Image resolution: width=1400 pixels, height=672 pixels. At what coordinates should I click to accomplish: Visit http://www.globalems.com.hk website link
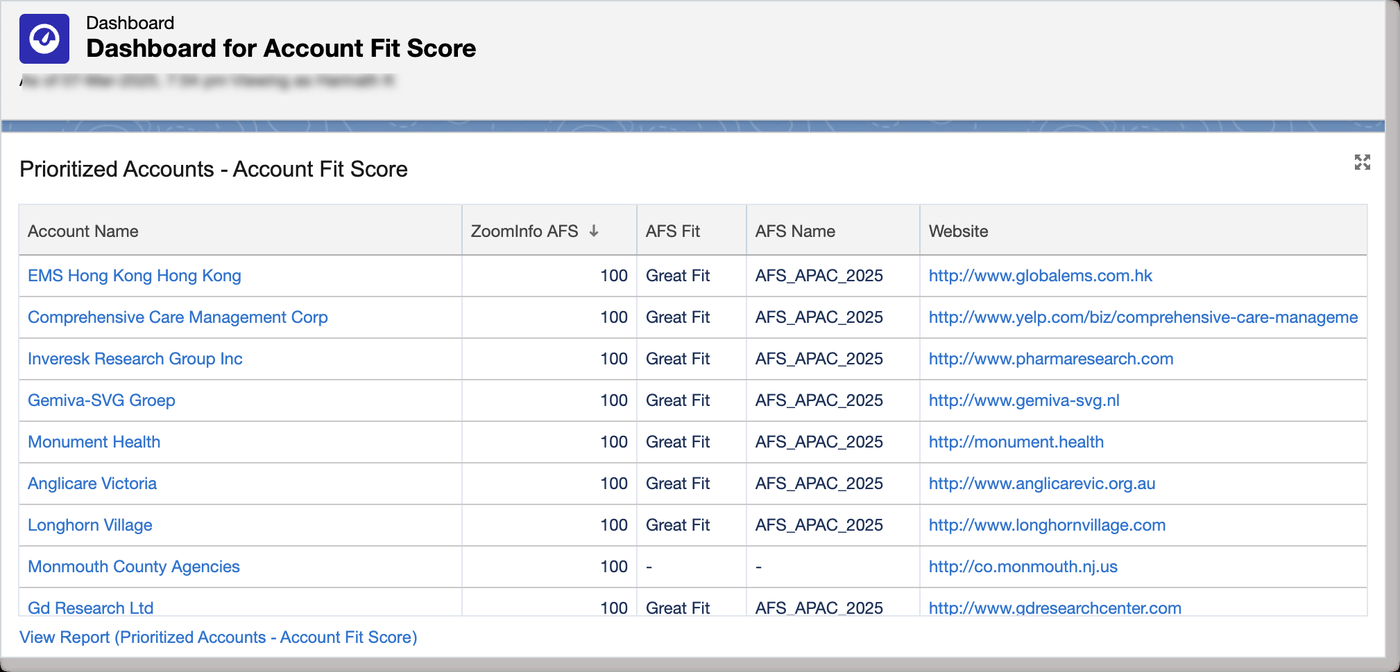pos(1041,275)
